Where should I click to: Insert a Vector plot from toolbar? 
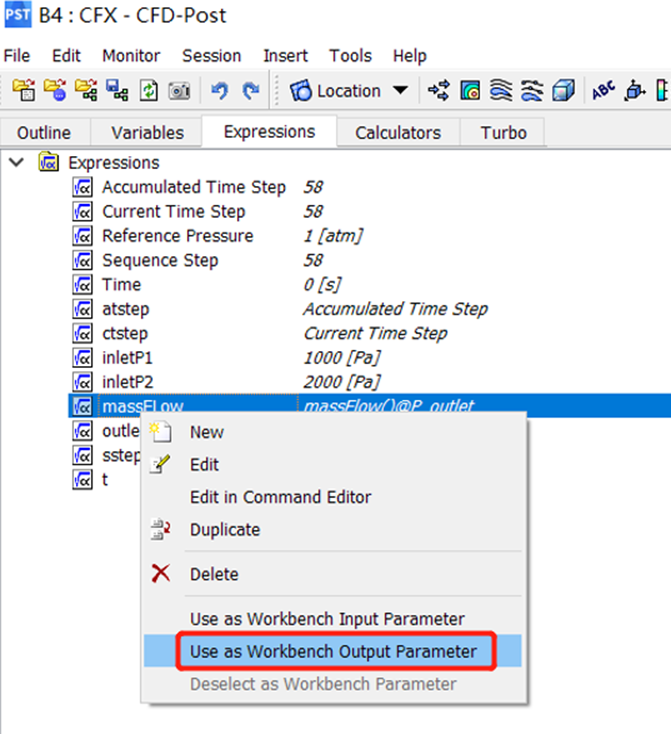439,90
